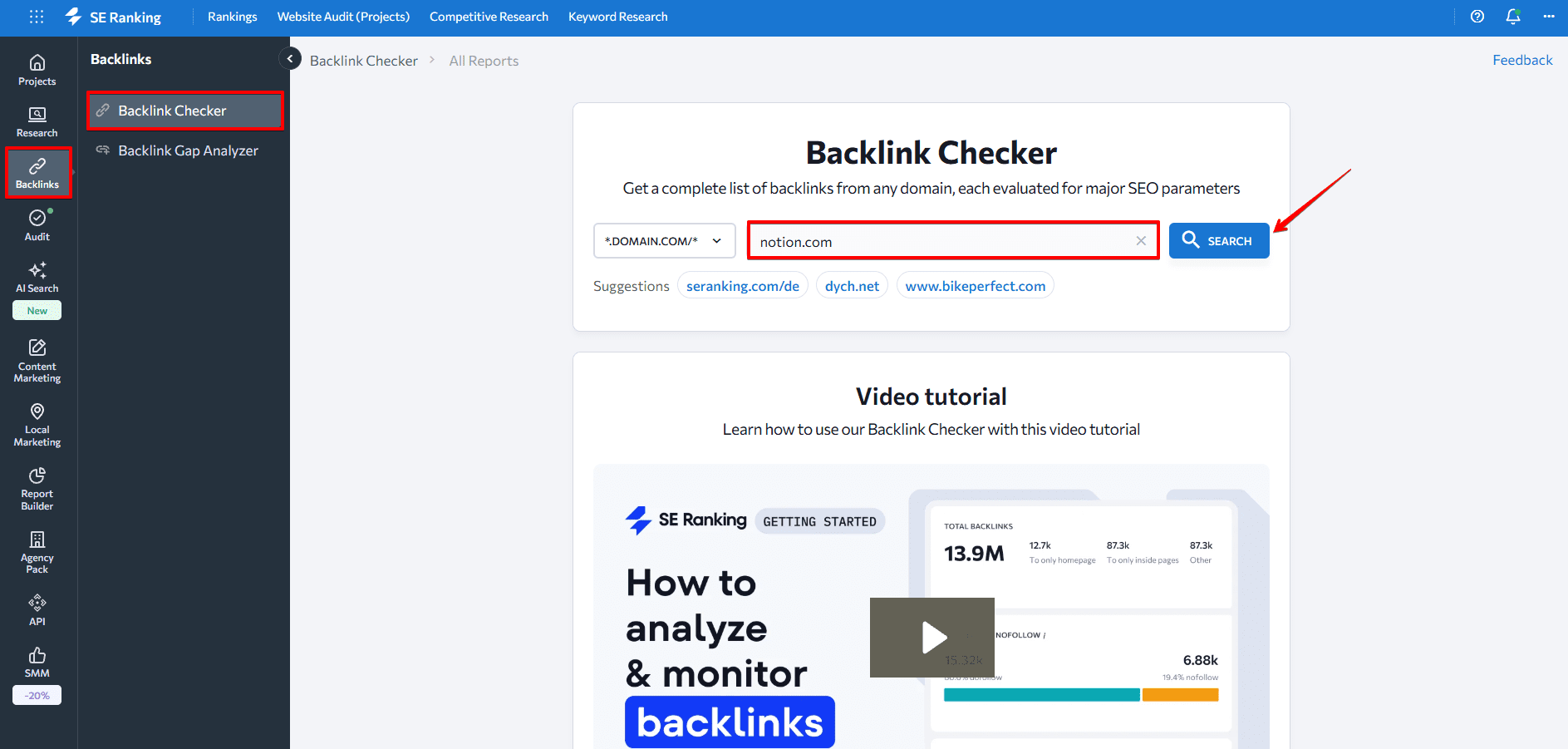Open Local Marketing in the sidebar

[37, 425]
